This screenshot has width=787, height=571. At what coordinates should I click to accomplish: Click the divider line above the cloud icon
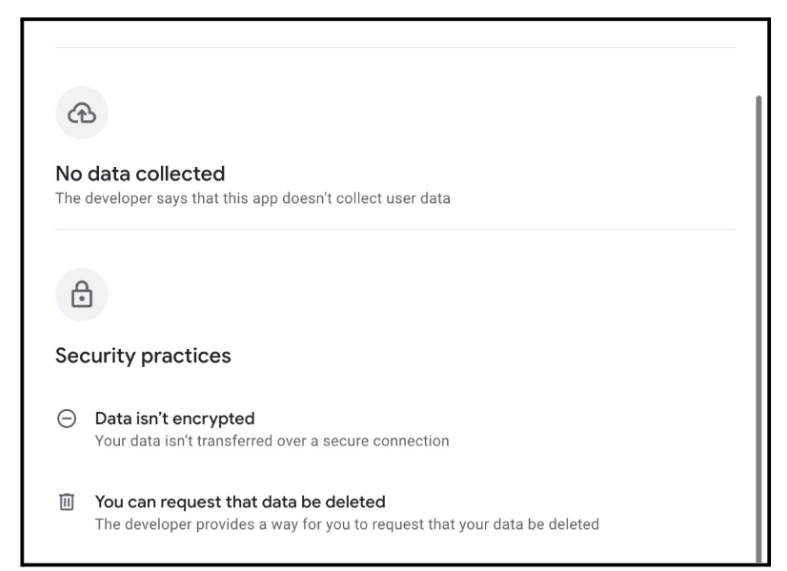tap(395, 48)
